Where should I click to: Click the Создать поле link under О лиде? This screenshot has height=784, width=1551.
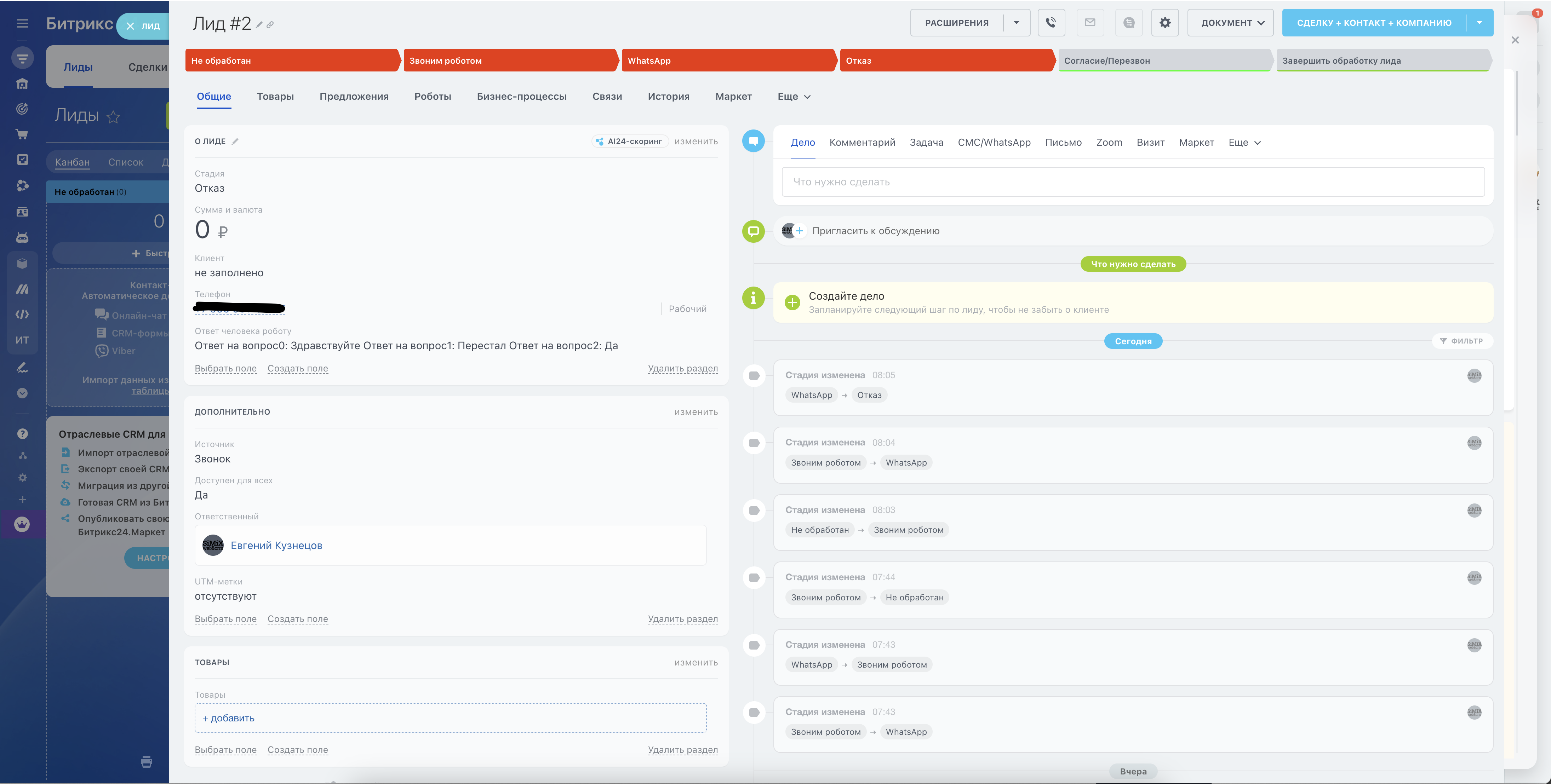(297, 369)
